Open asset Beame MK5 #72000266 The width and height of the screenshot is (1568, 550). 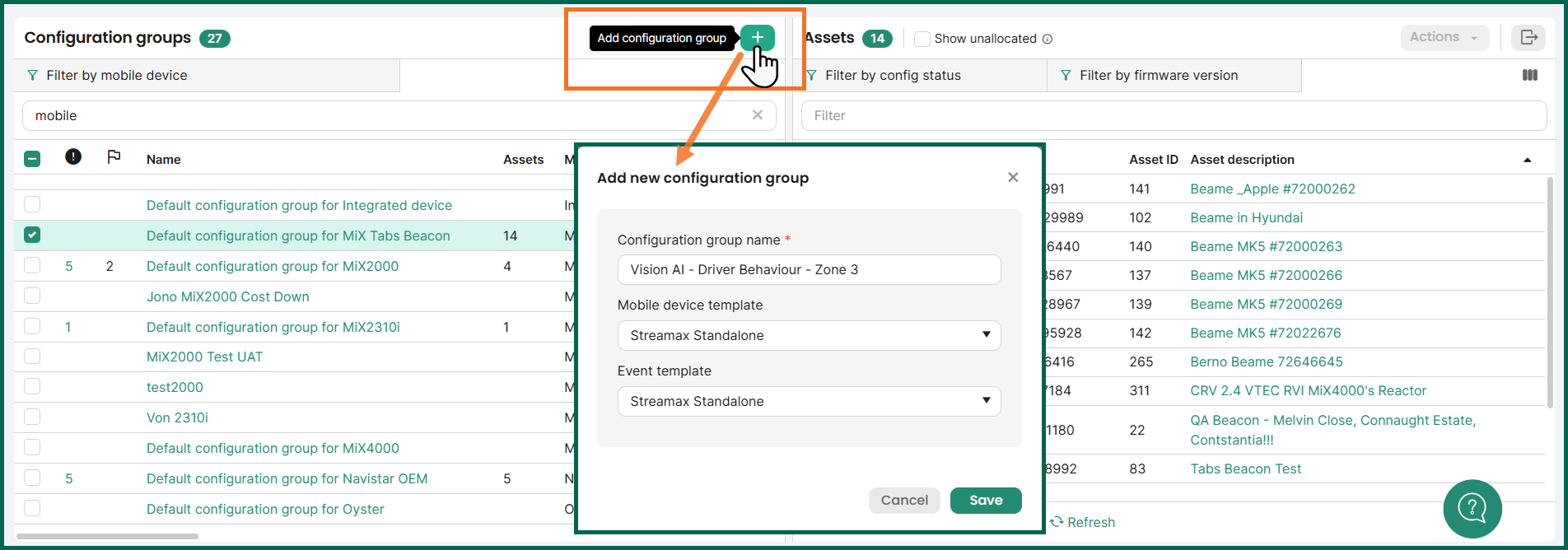click(x=1266, y=275)
